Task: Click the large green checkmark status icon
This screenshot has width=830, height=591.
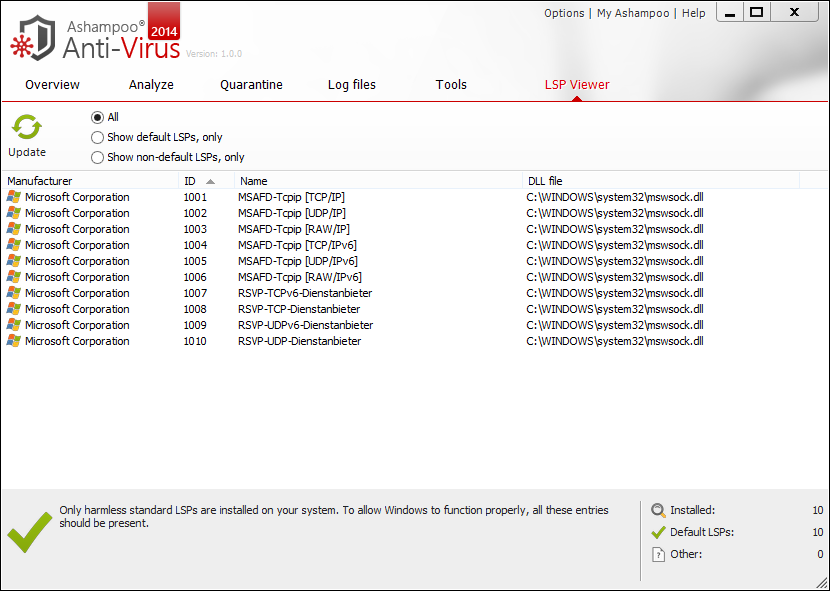Action: [30, 530]
